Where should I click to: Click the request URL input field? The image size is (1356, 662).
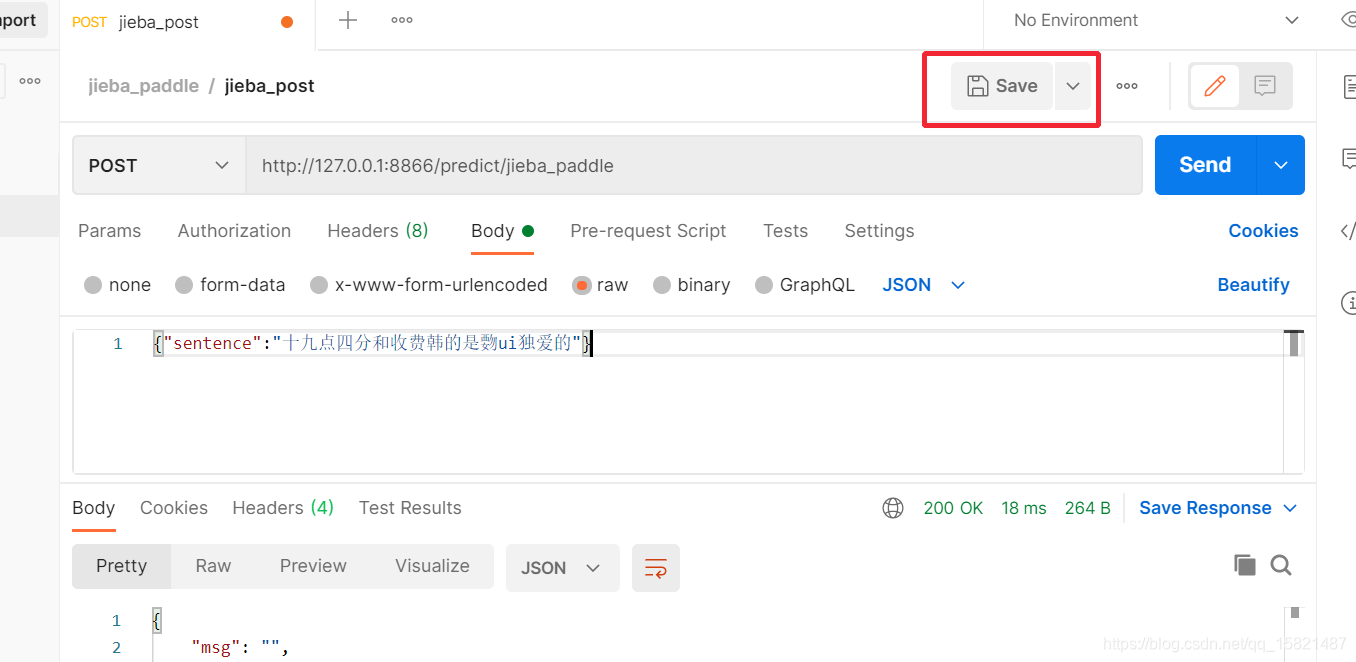(x=694, y=166)
